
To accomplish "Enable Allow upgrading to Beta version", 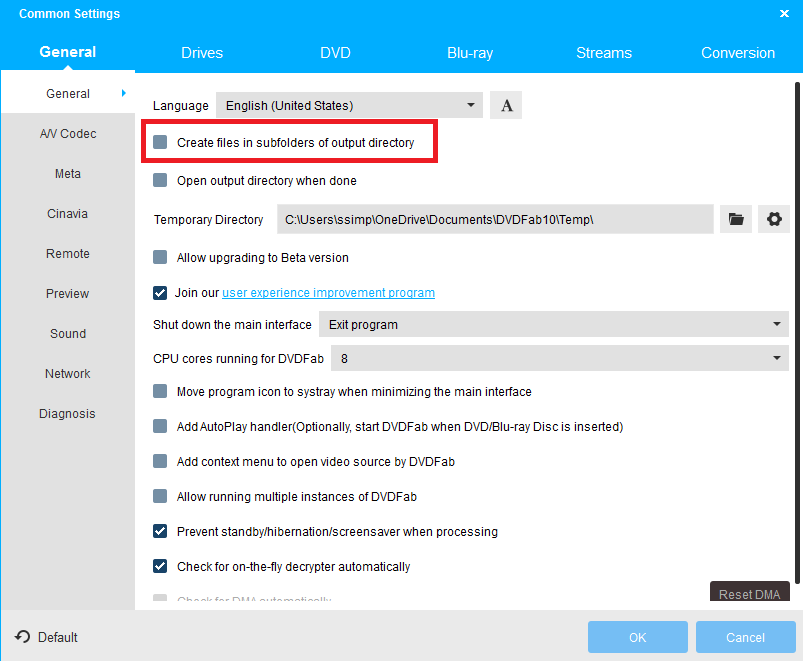I will (160, 257).
